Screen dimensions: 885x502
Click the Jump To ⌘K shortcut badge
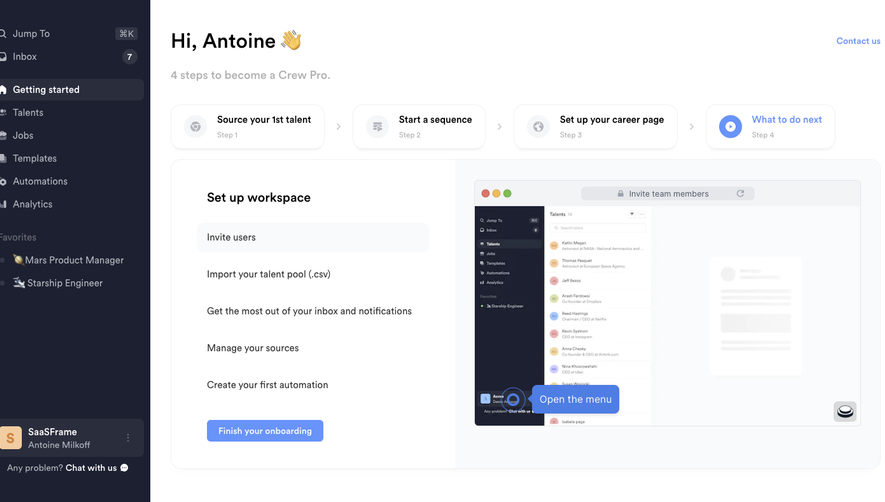click(x=126, y=34)
